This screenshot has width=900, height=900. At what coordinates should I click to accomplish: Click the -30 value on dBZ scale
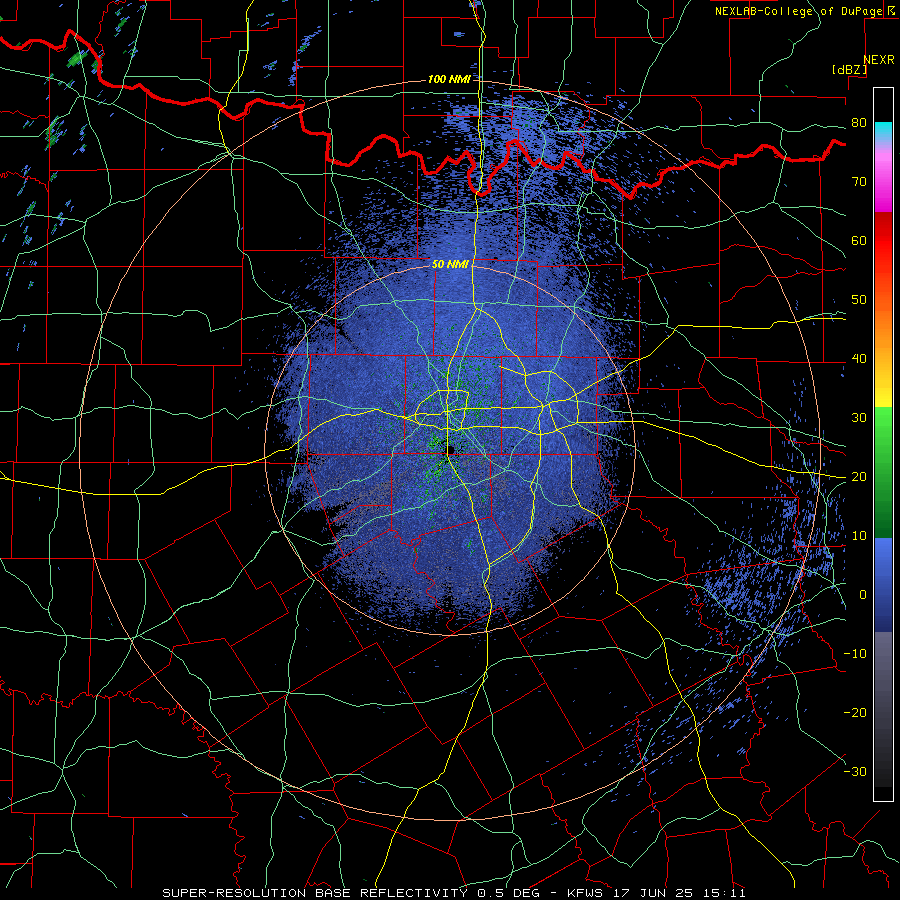coord(855,771)
